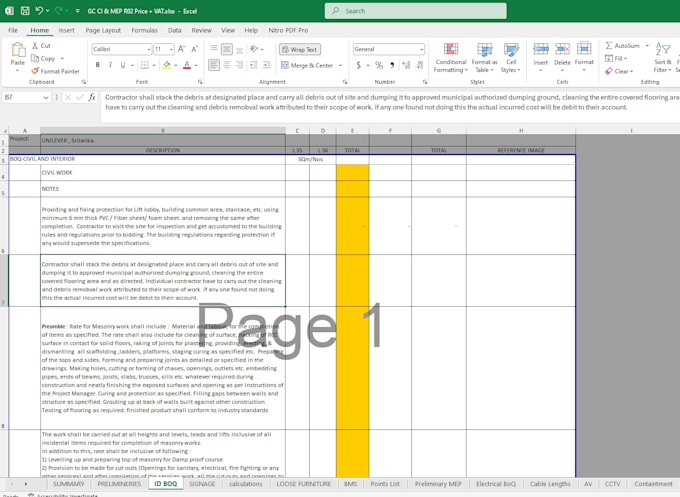
Task: Click the Format Painter brush icon
Action: [x=35, y=71]
